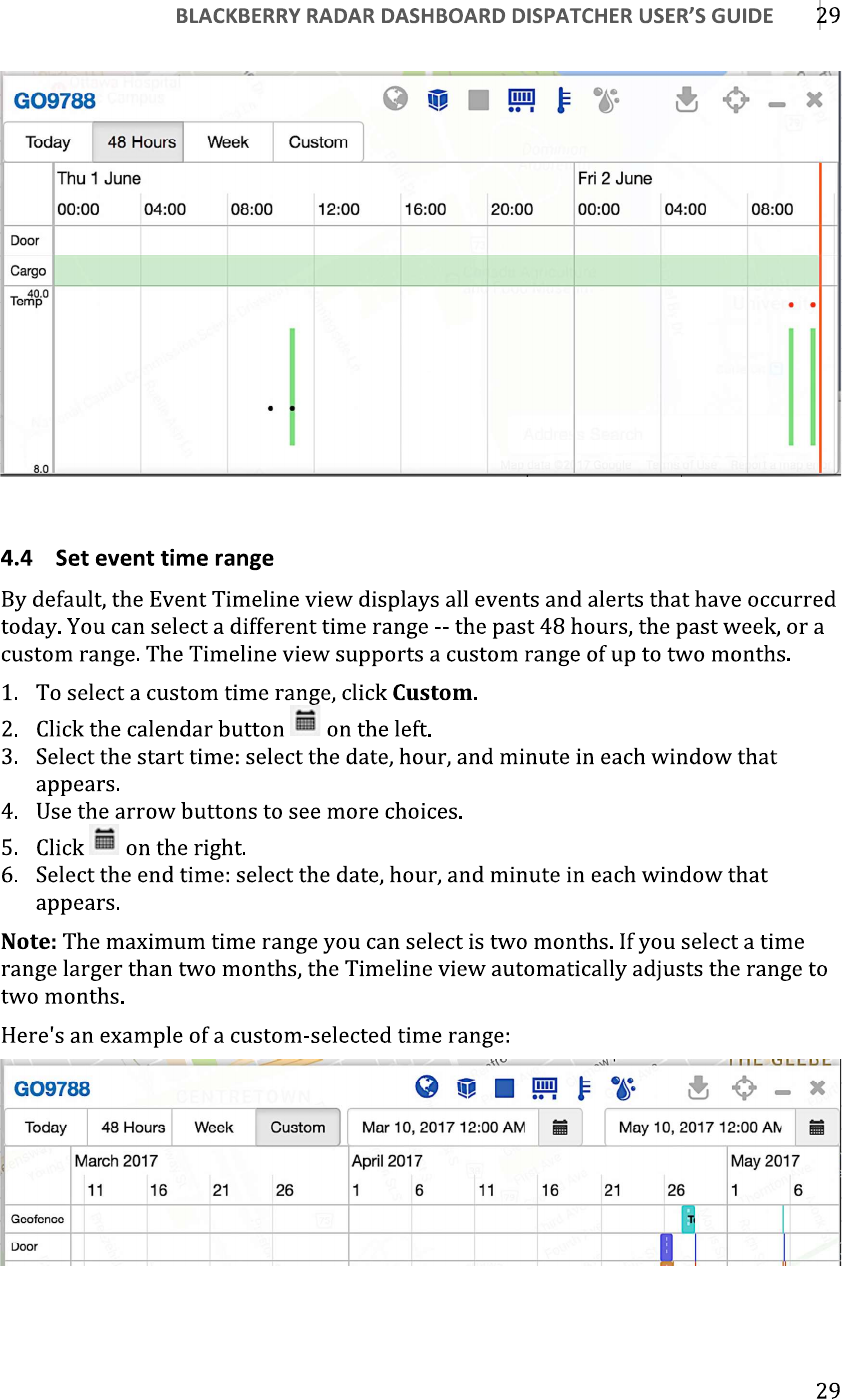
Task: Click the crosshair locate icon in the Custom range panel
Action: click(744, 1088)
